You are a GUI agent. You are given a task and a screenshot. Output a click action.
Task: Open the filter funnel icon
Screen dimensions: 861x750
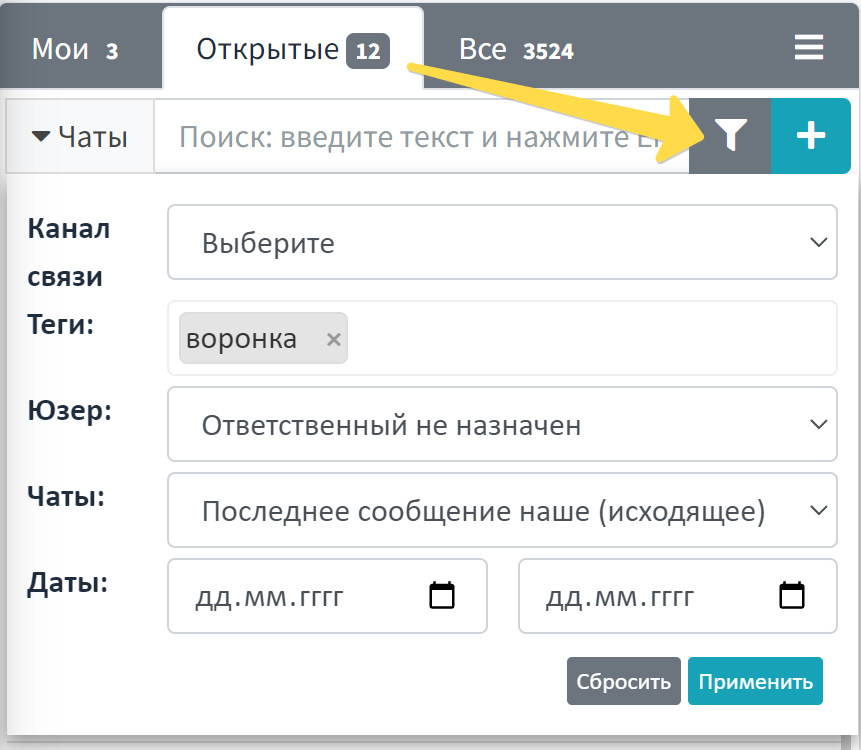(731, 135)
